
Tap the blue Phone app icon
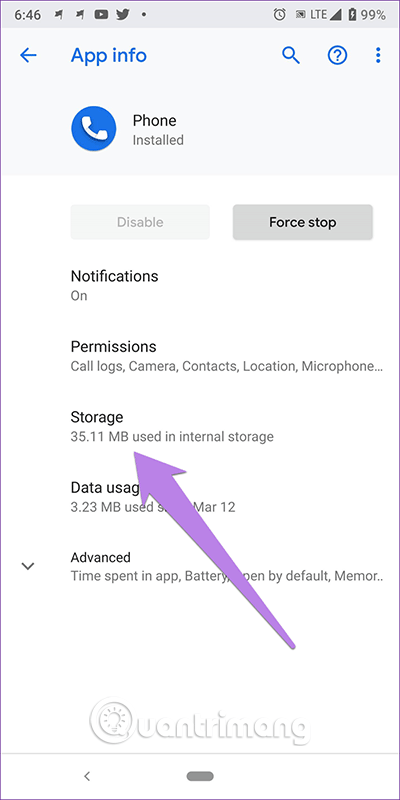click(x=93, y=129)
